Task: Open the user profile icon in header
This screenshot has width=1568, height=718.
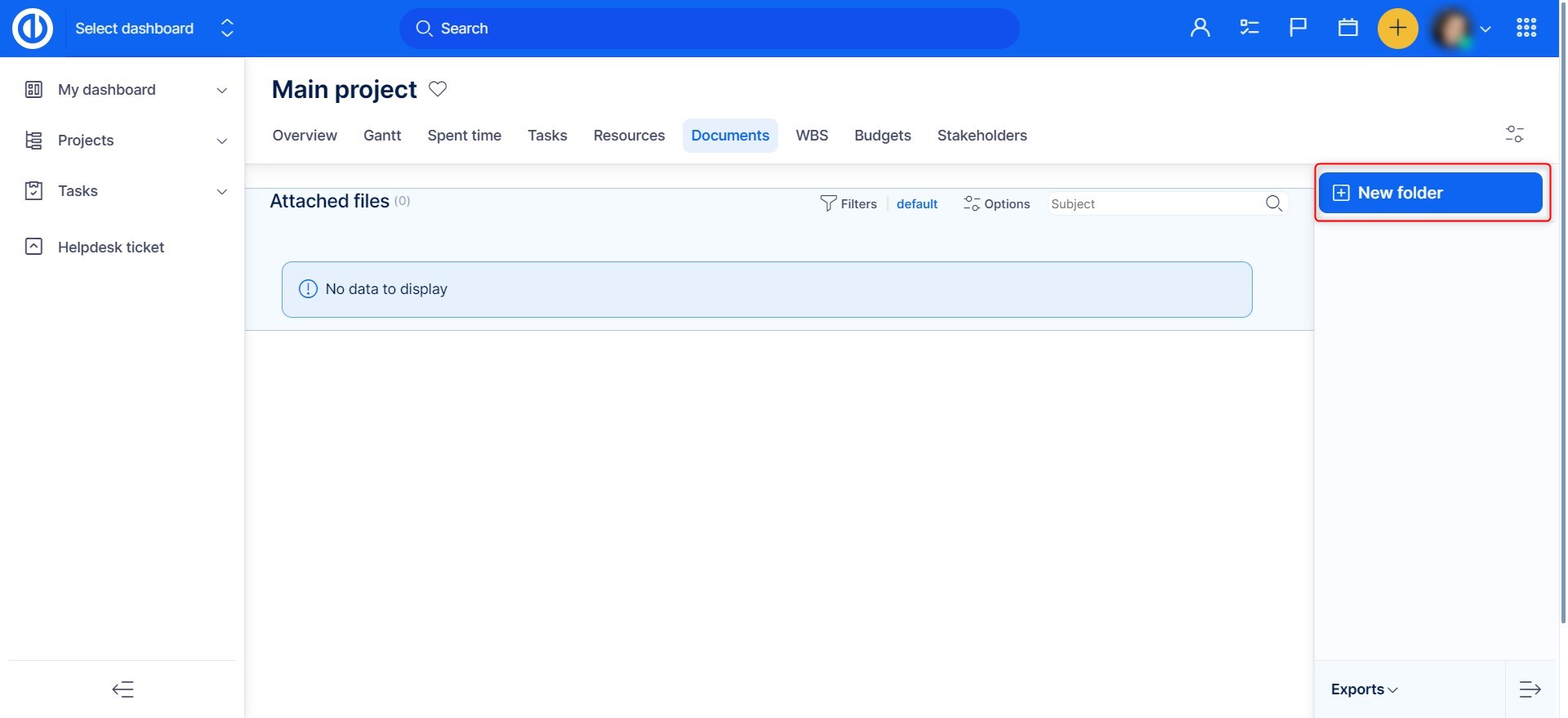Action: coord(1200,29)
